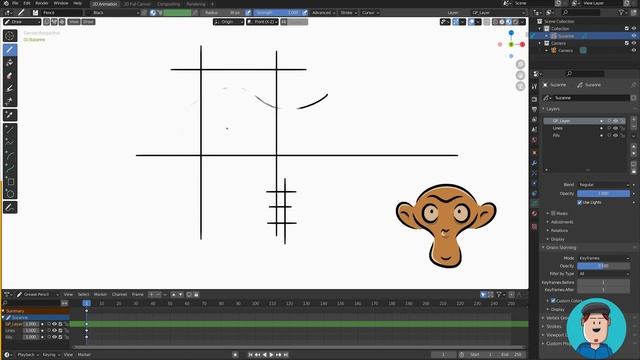Open the Draw mode dropdown
Screen dimensions: 640x360
point(22,22)
